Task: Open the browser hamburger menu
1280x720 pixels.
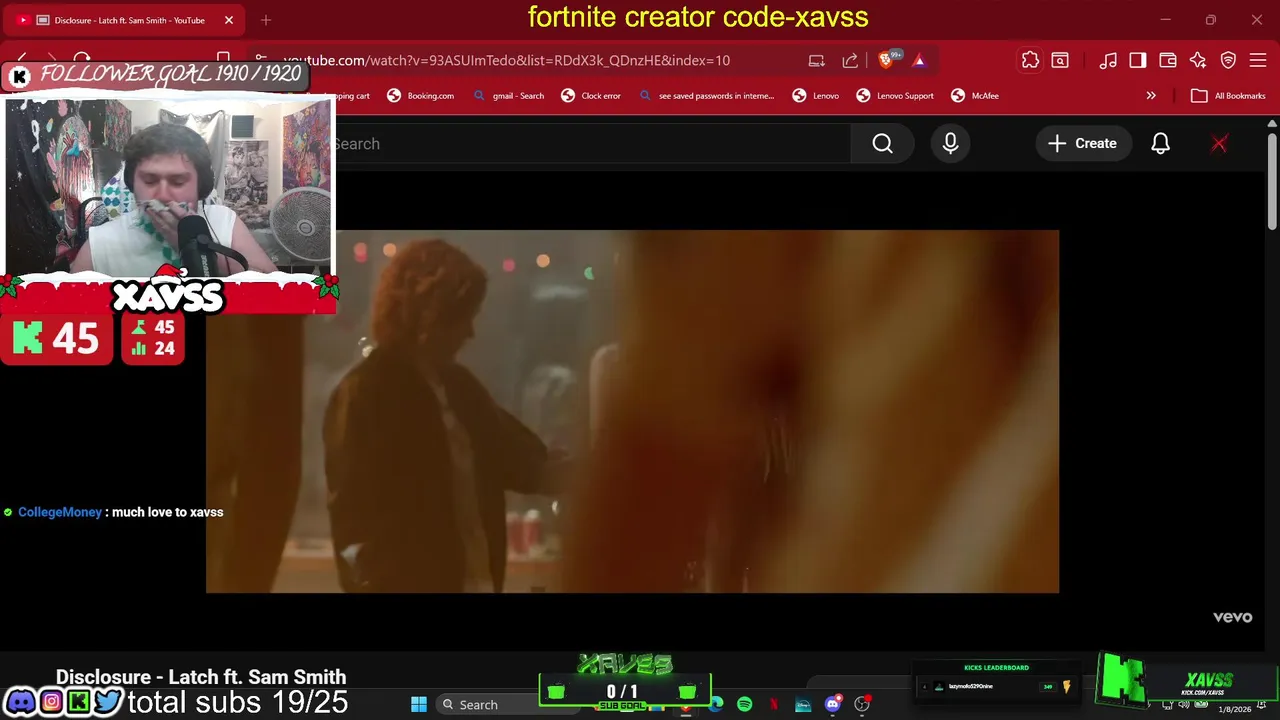Action: point(1258,60)
